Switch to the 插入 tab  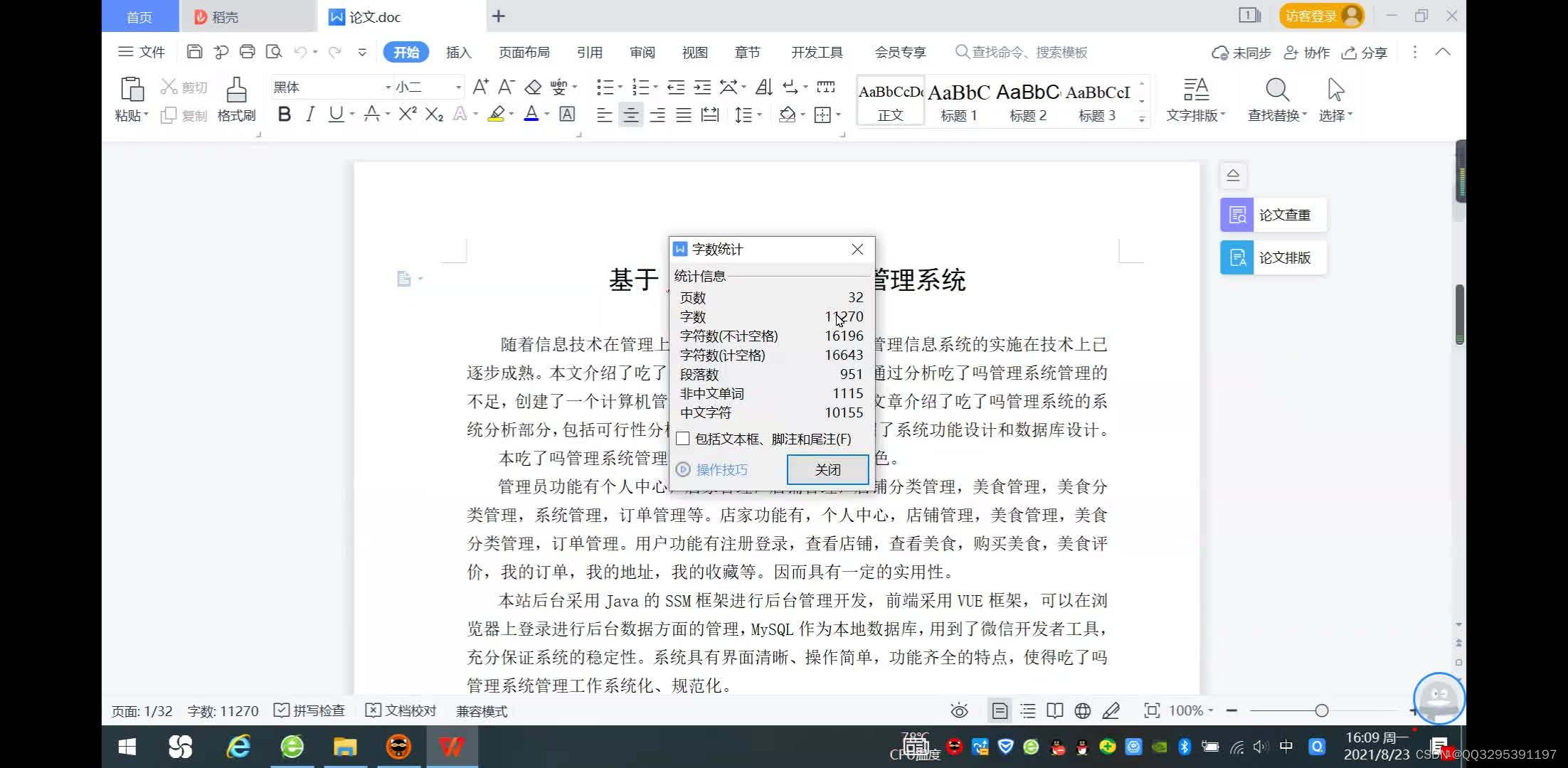pyautogui.click(x=459, y=52)
